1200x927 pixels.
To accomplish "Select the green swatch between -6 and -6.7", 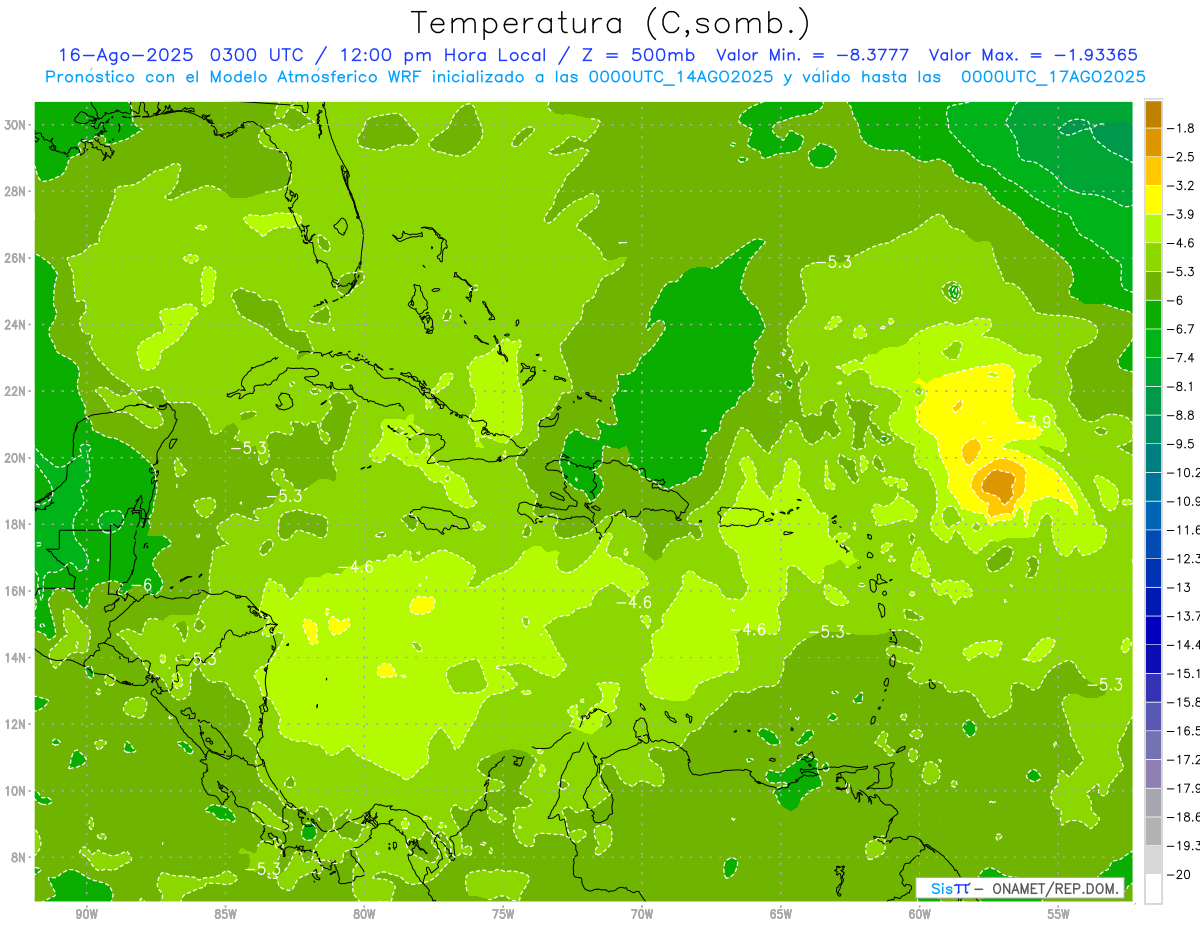I will [x=1153, y=314].
